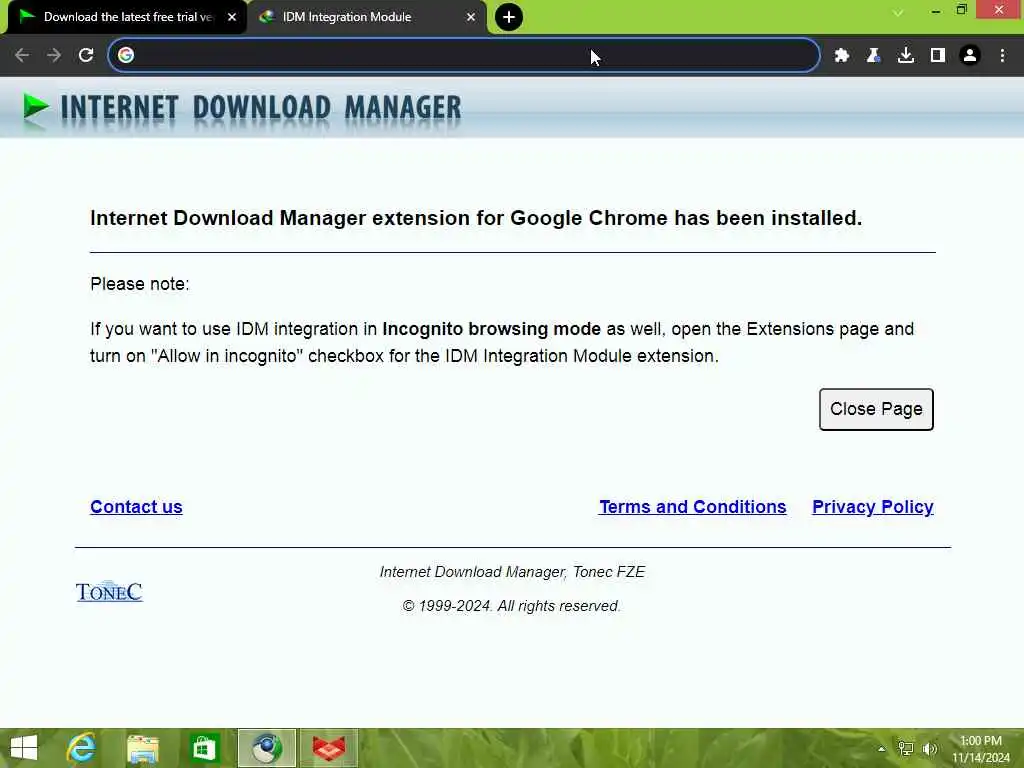This screenshot has width=1024, height=768.
Task: Click the Internet Download Manager logo
Action: point(242,108)
